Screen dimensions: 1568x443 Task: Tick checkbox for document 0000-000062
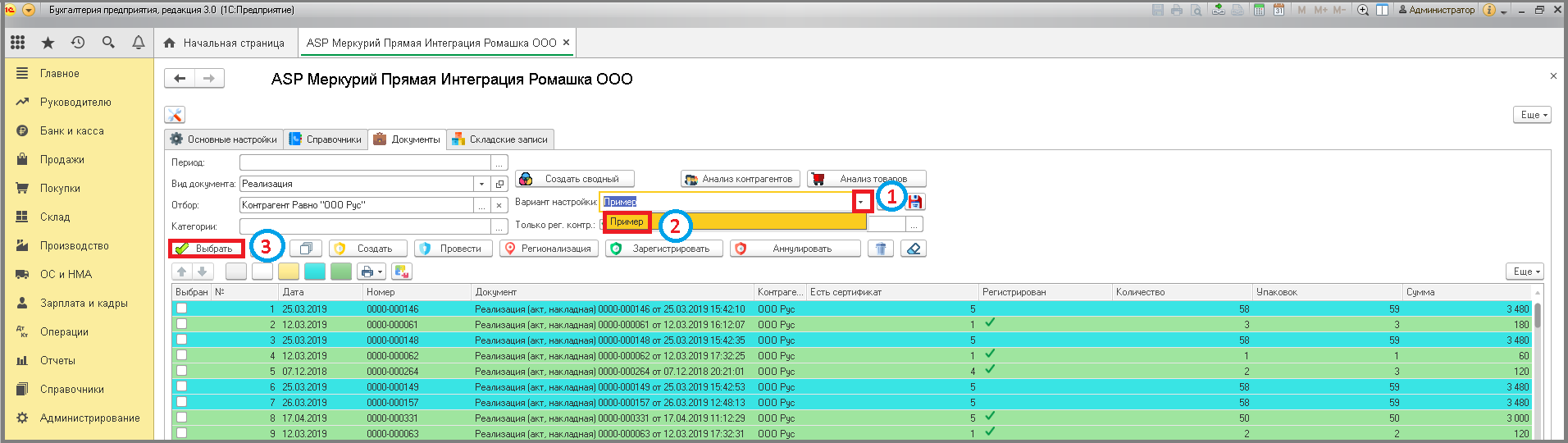pyautogui.click(x=181, y=355)
